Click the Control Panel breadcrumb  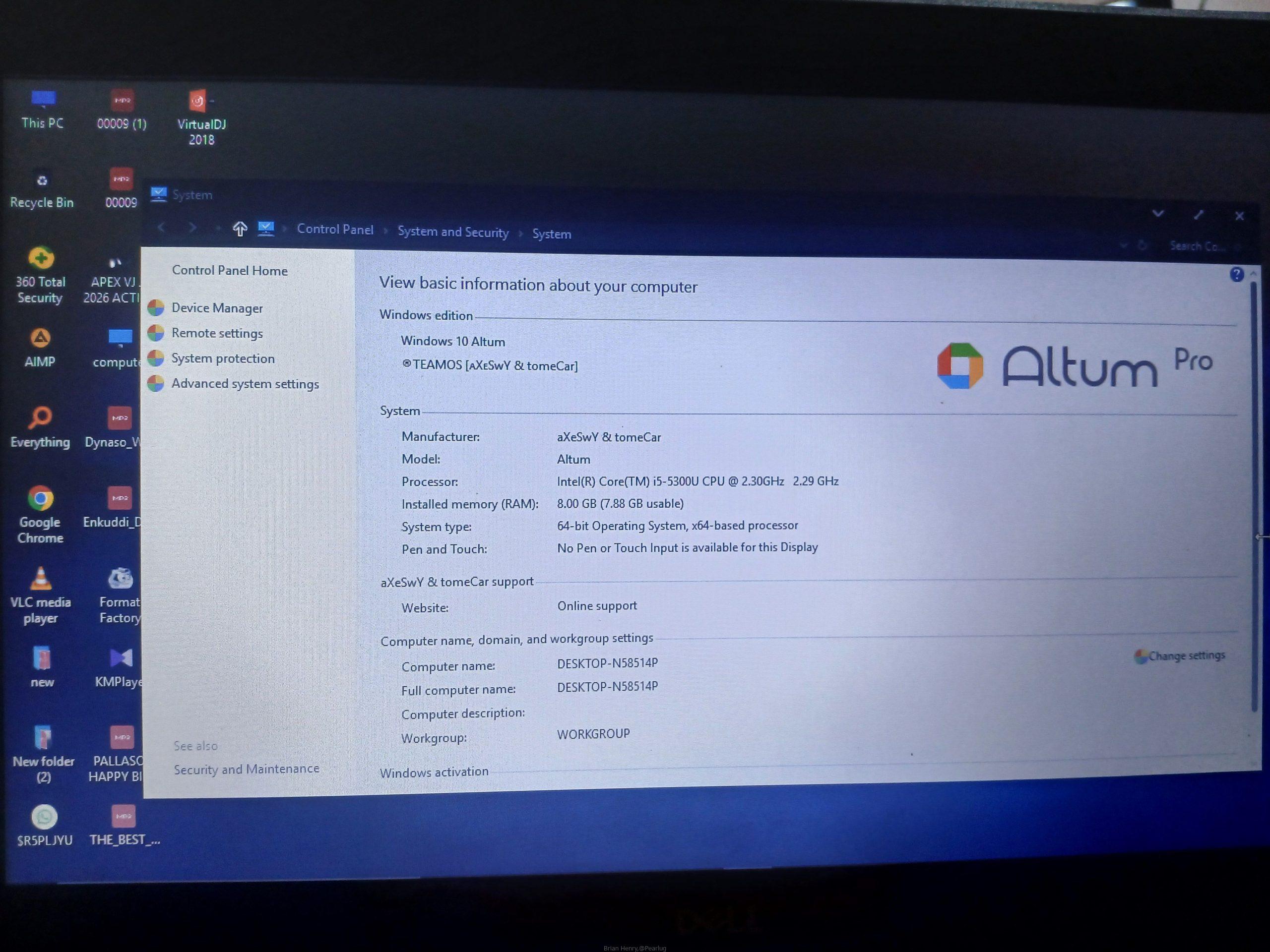335,230
